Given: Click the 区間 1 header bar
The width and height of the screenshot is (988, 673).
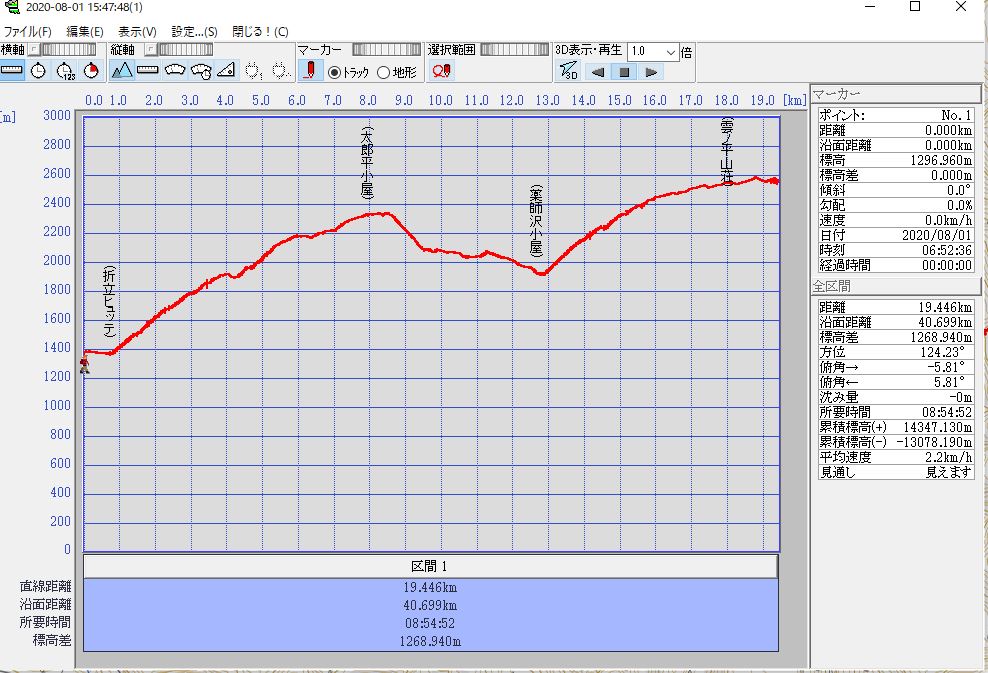Looking at the screenshot, I should click(x=430, y=566).
